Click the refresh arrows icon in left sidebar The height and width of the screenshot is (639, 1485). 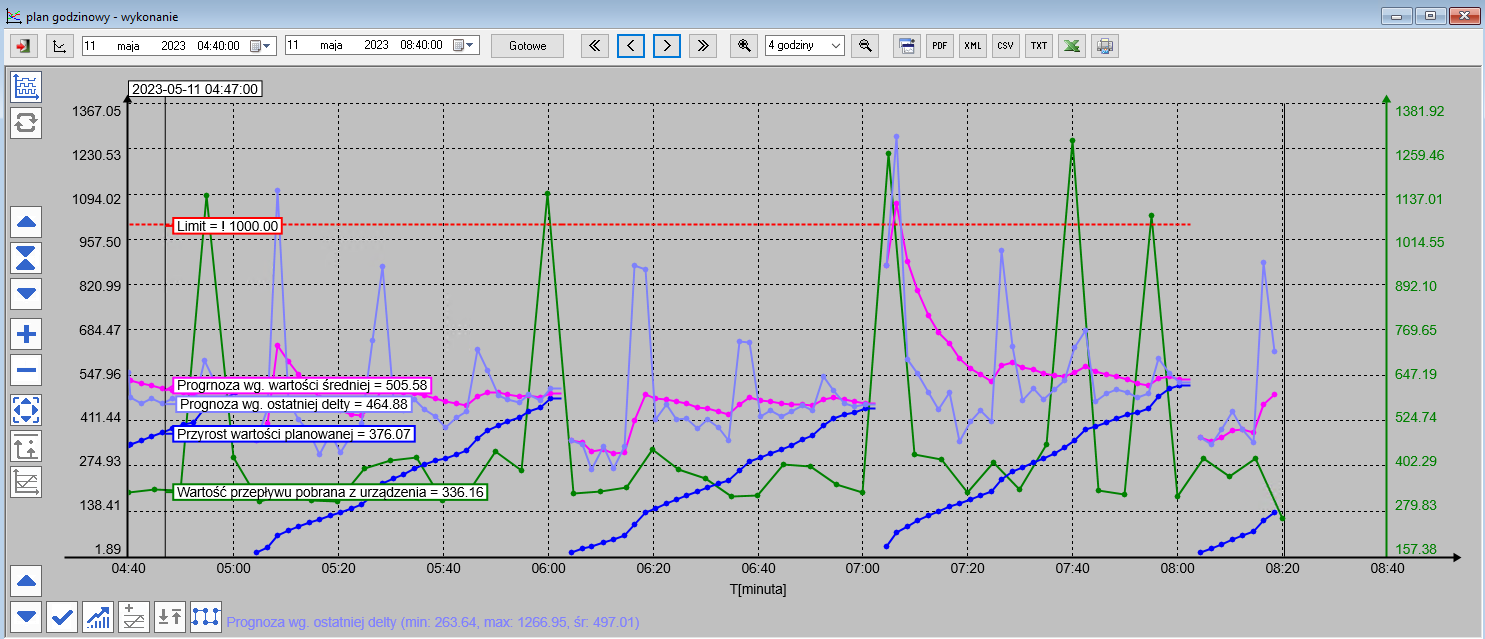coord(26,123)
